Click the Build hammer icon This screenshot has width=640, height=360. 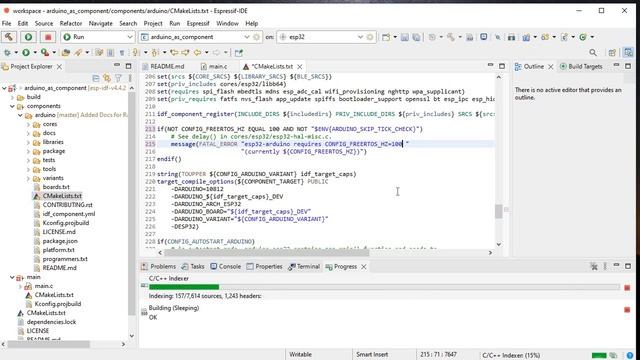pyautogui.click(x=9, y=37)
